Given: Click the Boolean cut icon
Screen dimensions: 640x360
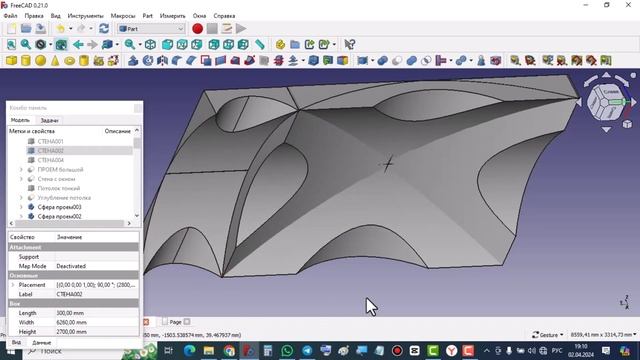Looking at the screenshot, I should click(x=397, y=61).
